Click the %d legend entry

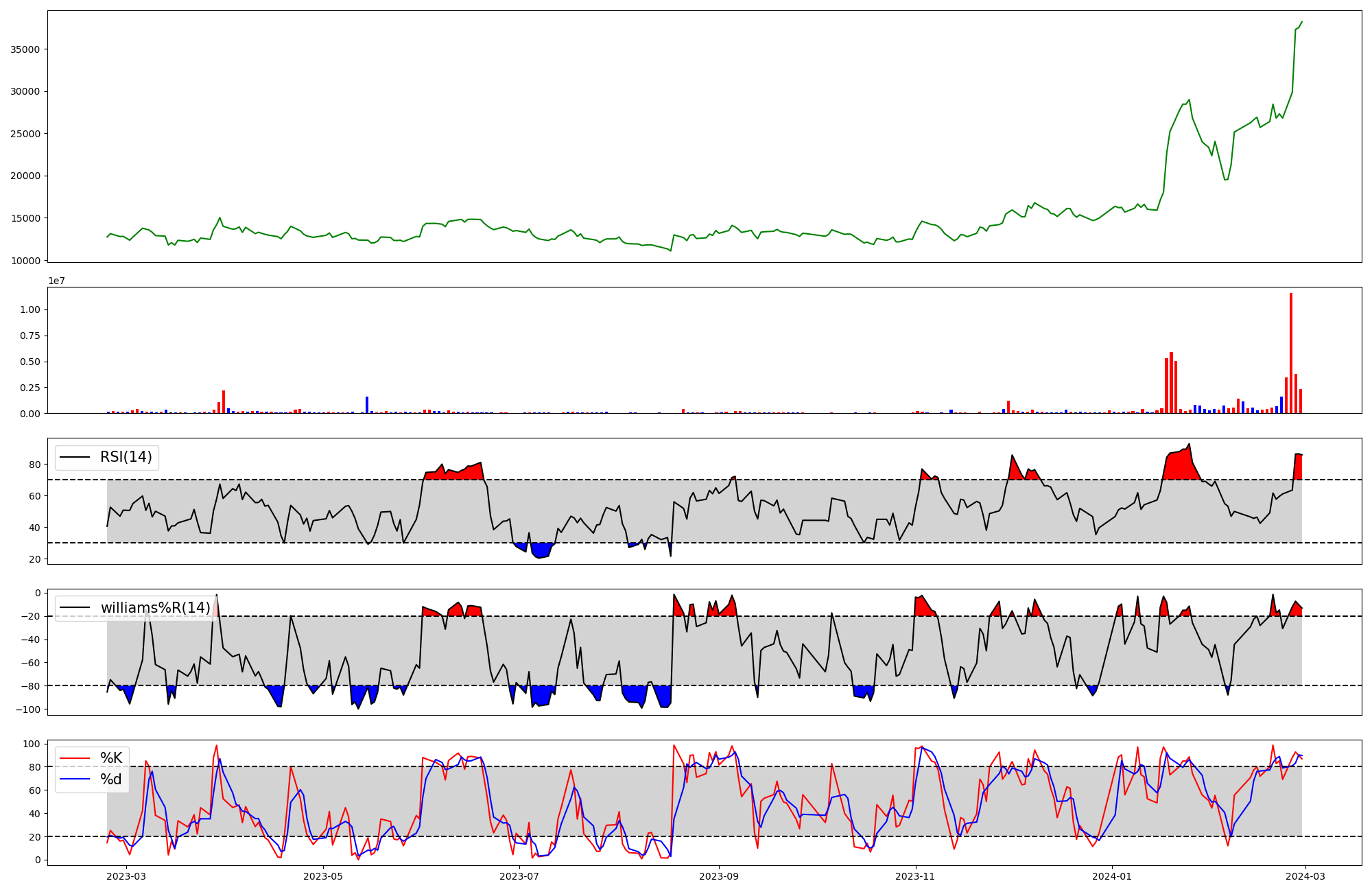111,779
